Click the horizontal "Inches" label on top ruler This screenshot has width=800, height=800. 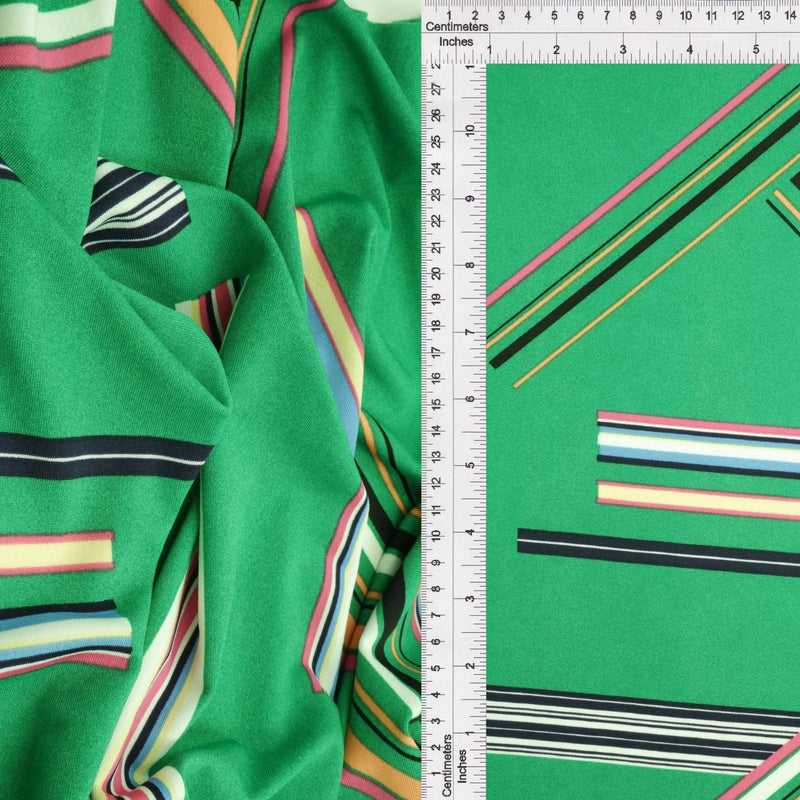[x=456, y=42]
